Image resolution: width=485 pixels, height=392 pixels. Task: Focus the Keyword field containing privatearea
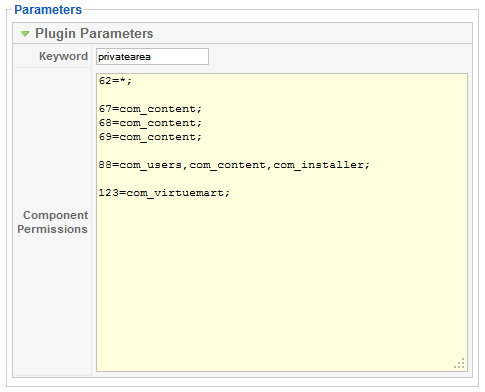[x=152, y=57]
